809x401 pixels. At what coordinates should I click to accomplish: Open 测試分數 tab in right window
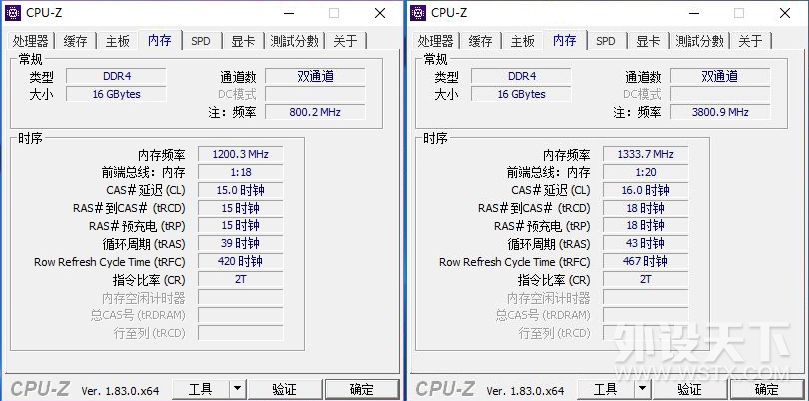click(x=700, y=41)
